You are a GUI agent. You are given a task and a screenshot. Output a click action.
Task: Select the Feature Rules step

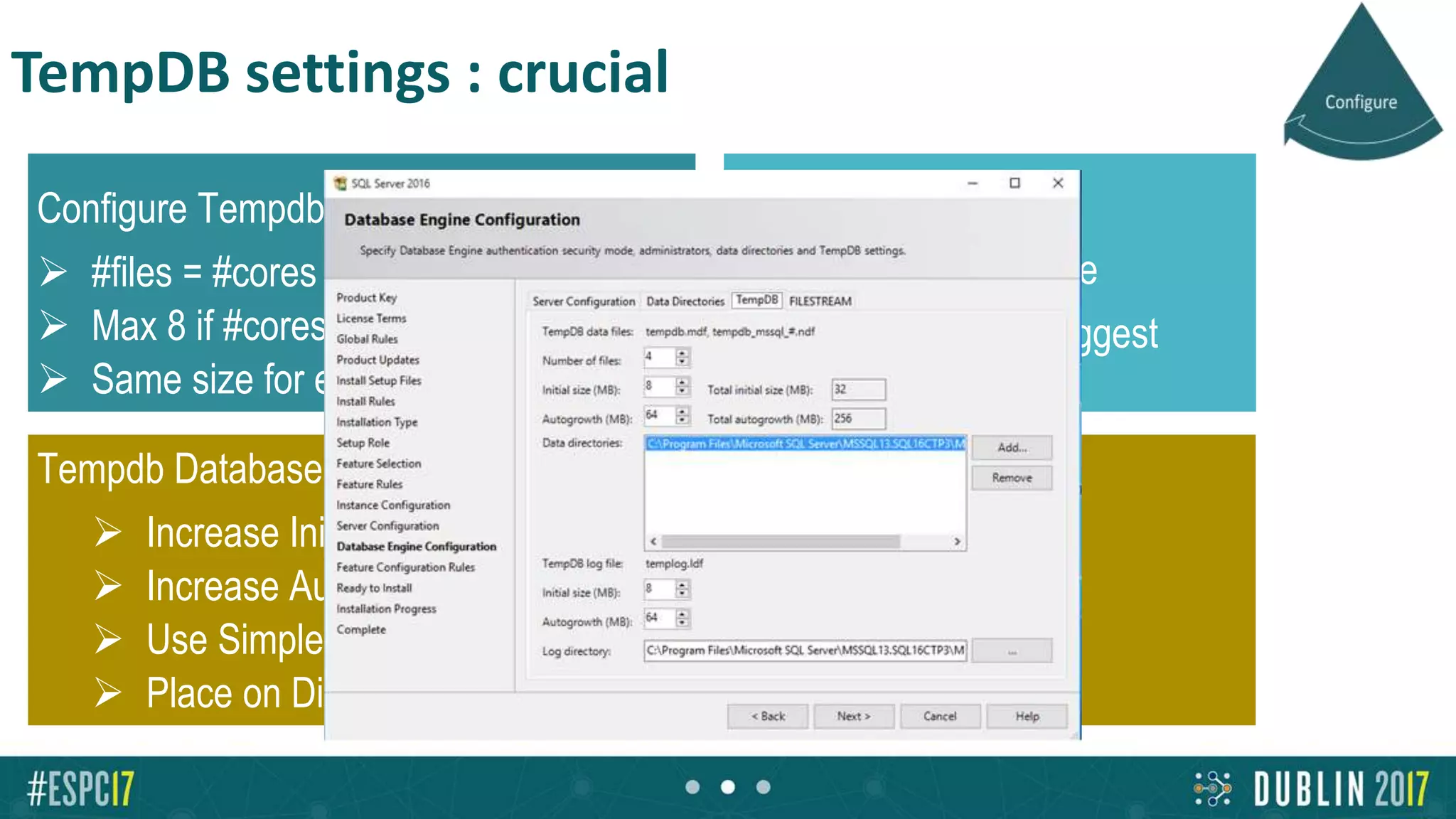pos(370,484)
